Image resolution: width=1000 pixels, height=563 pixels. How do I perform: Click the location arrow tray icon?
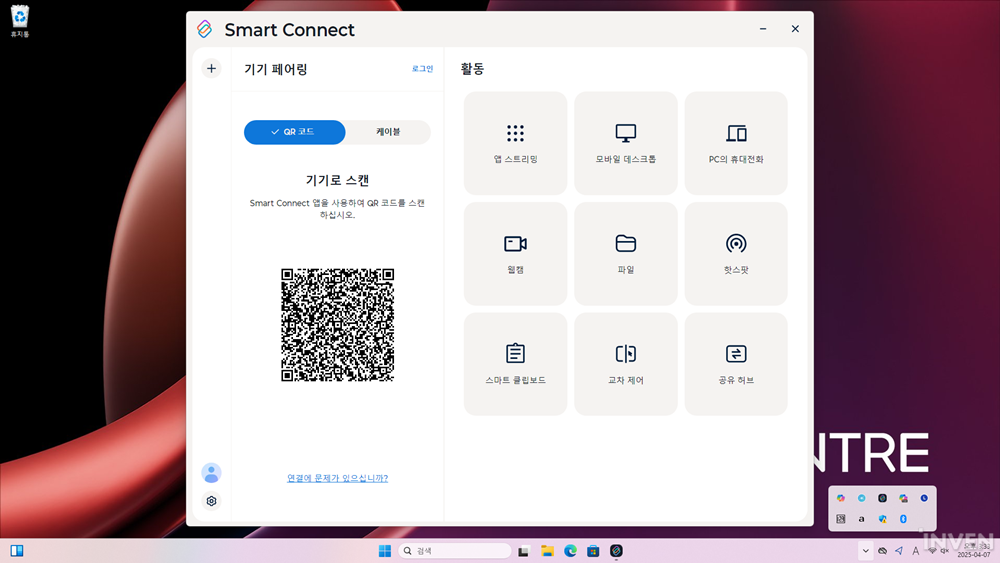click(x=899, y=550)
